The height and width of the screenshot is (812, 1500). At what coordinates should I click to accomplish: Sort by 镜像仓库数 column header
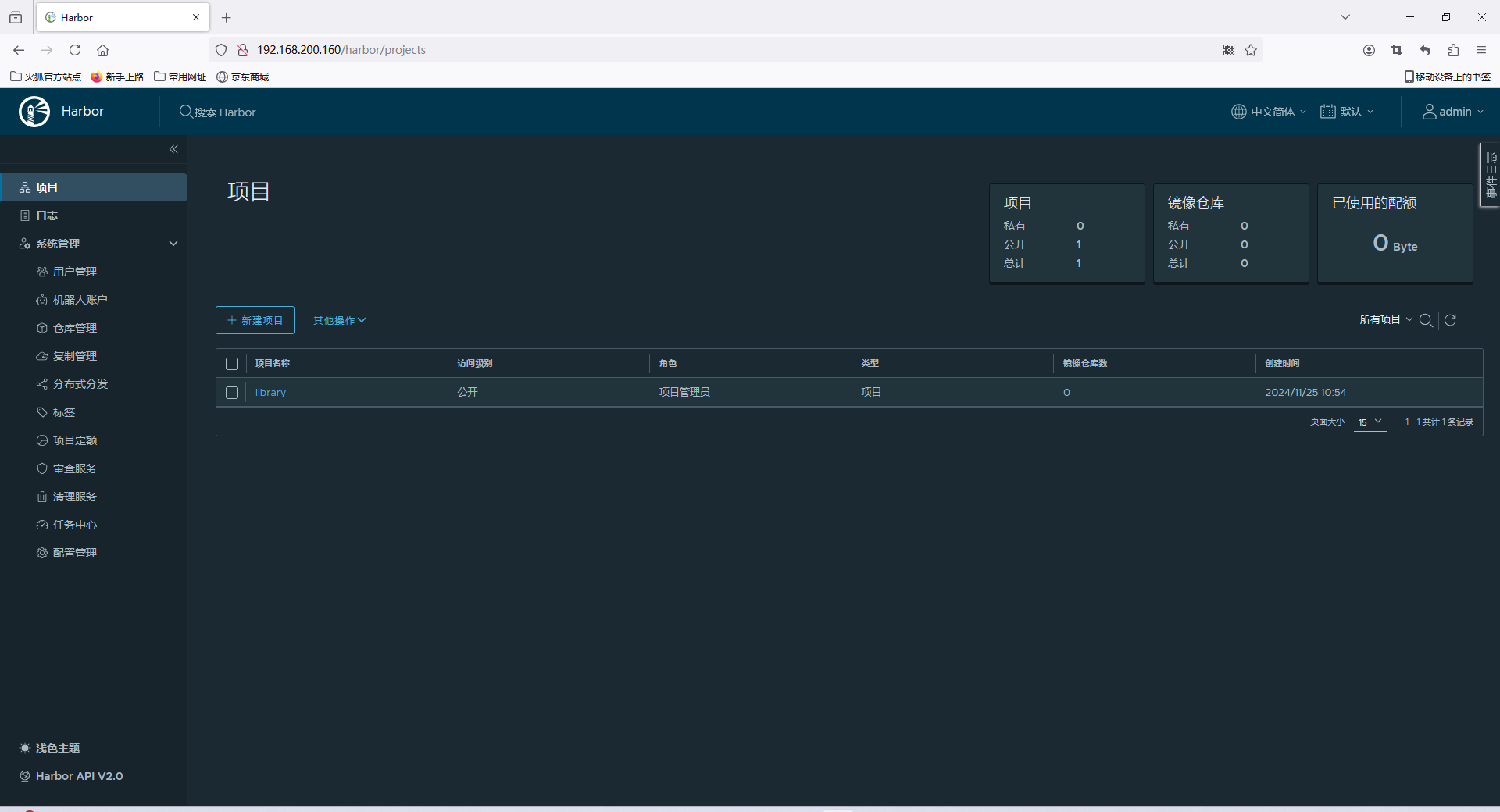point(1085,364)
